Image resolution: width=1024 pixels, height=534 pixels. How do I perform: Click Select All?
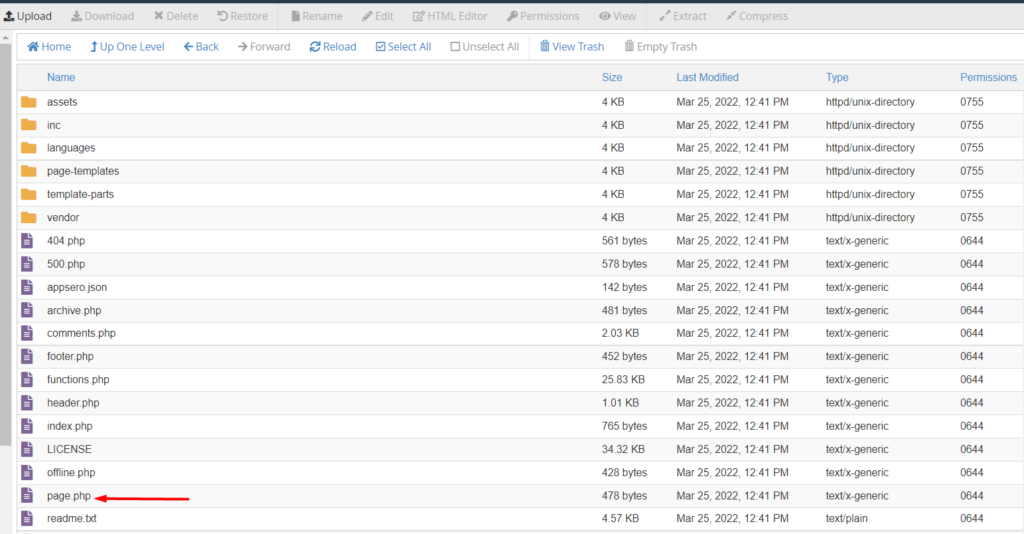[404, 47]
